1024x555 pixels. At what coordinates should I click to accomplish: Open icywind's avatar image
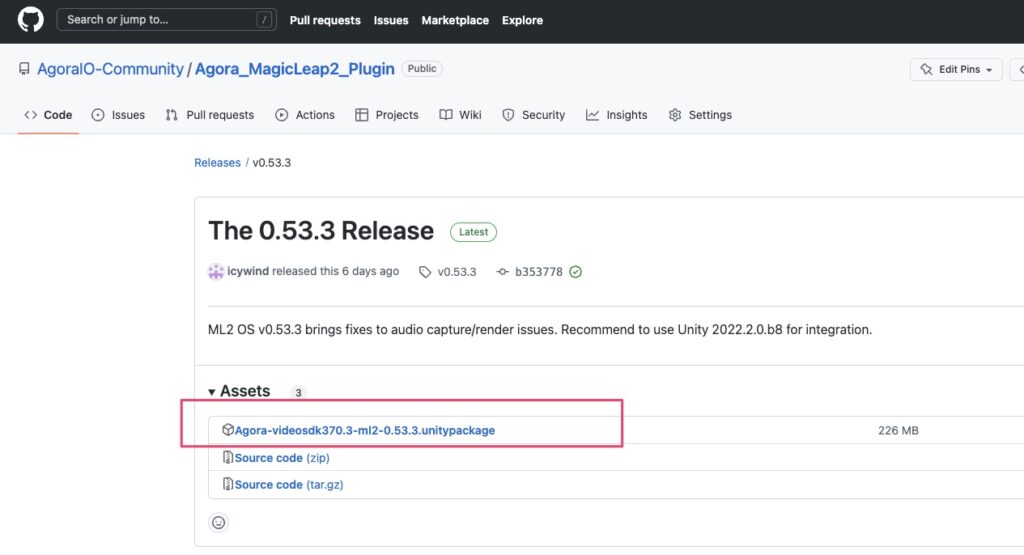point(216,272)
